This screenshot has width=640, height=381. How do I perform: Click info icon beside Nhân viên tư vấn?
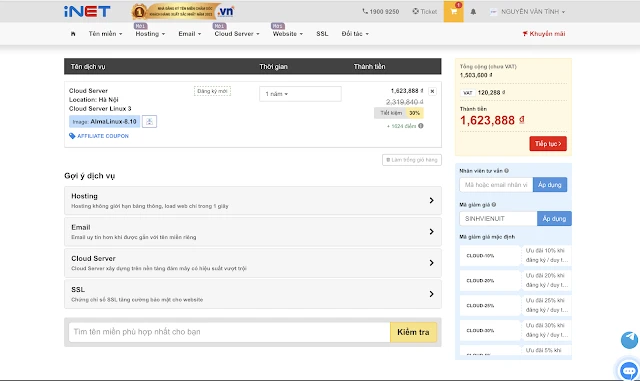pyautogui.click(x=507, y=171)
